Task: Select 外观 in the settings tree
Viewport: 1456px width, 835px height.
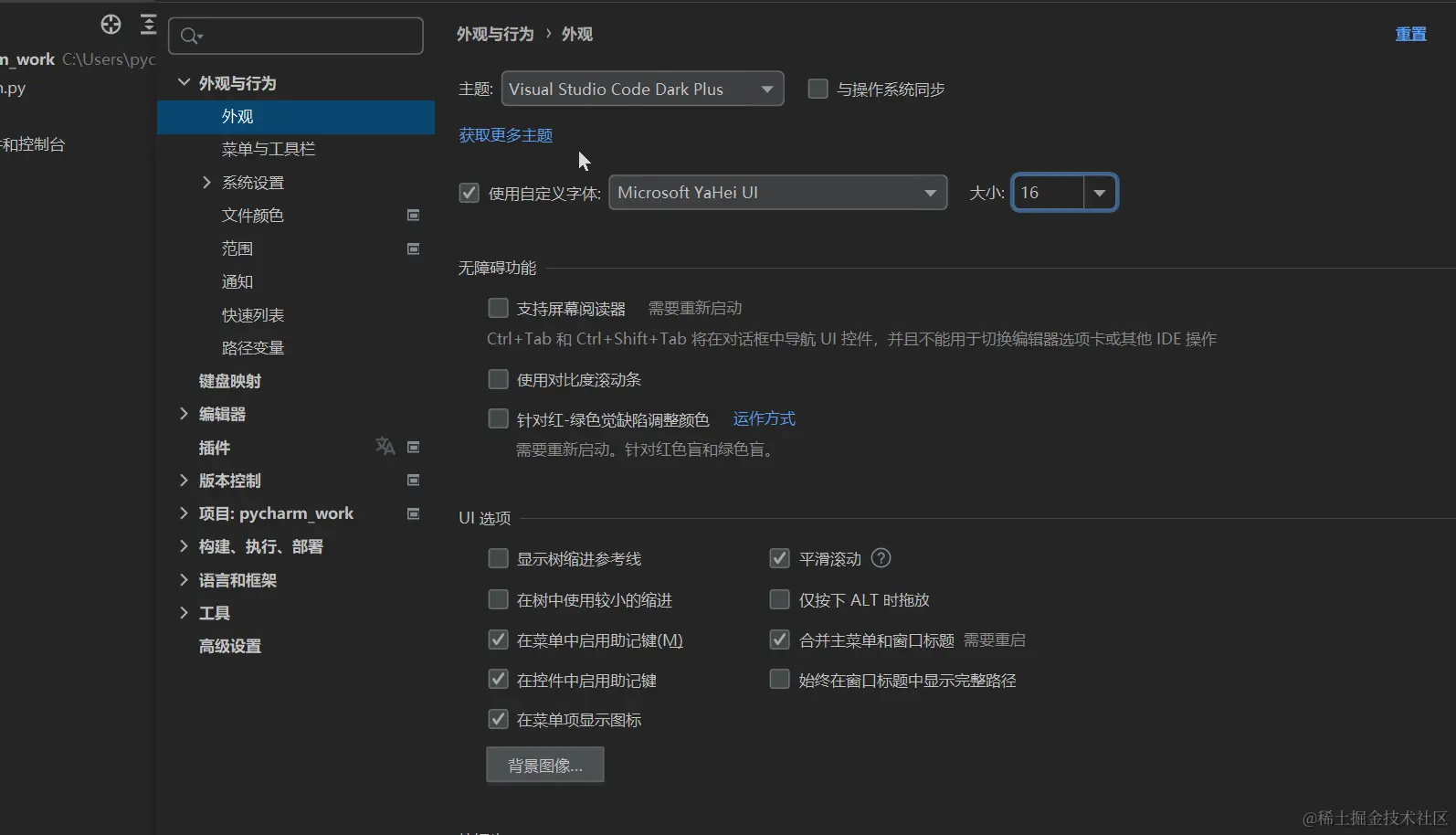Action: tap(296, 117)
